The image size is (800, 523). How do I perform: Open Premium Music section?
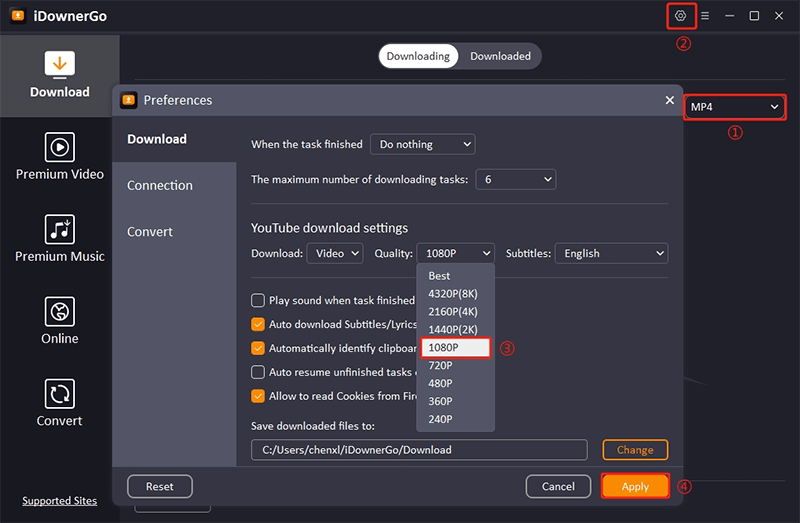pyautogui.click(x=59, y=239)
